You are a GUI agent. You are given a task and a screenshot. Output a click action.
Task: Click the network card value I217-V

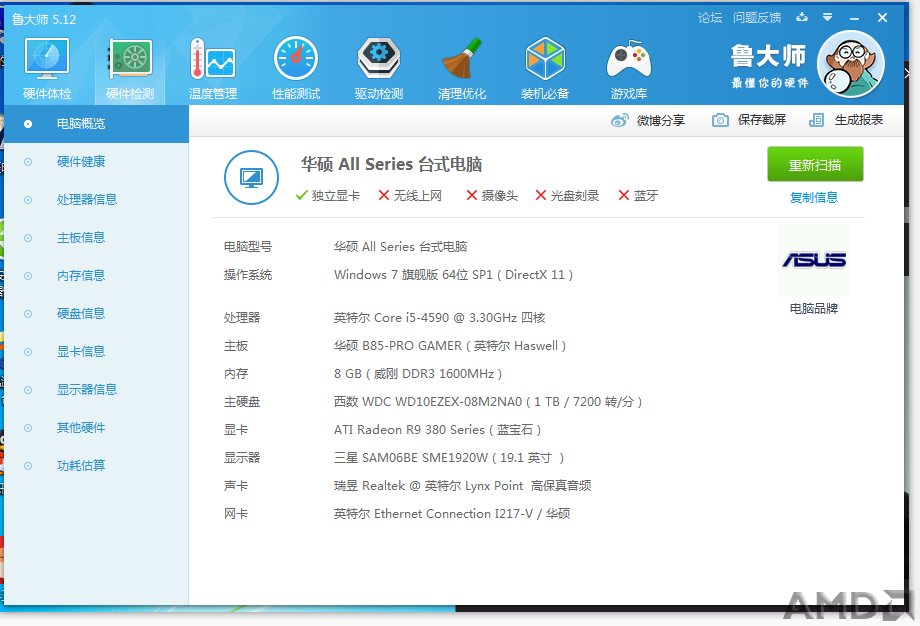(x=452, y=514)
